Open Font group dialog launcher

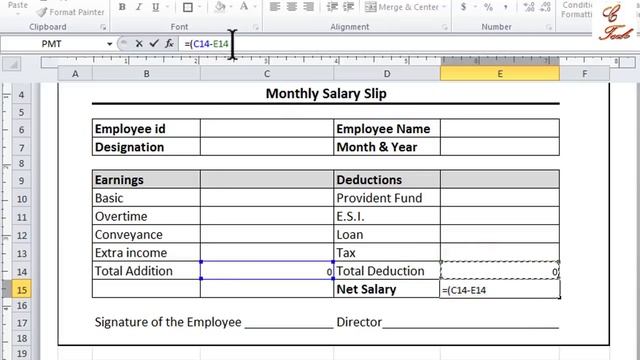tap(256, 27)
